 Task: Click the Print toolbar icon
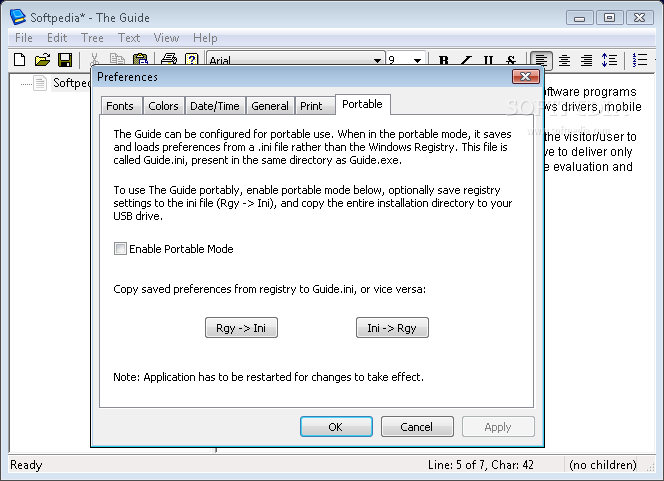coord(169,60)
